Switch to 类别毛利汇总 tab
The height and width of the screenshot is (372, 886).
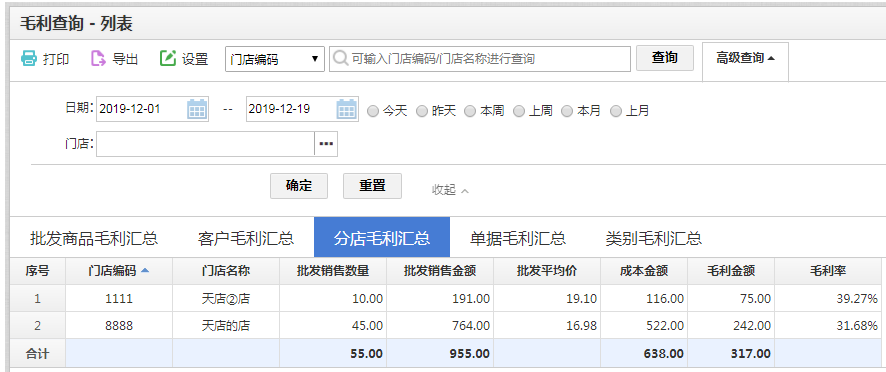654,238
